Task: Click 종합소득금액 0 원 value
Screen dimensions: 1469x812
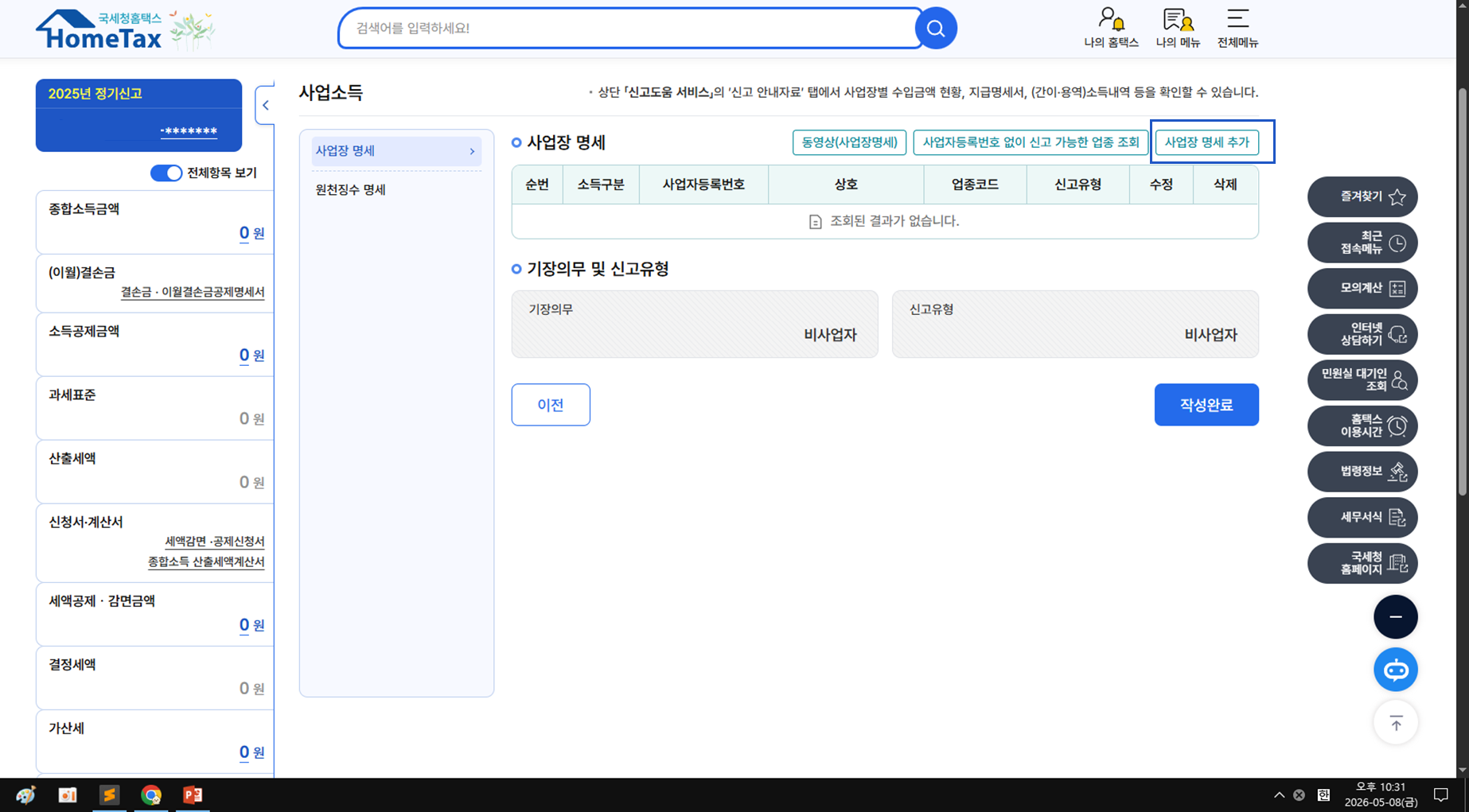Action: click(251, 233)
